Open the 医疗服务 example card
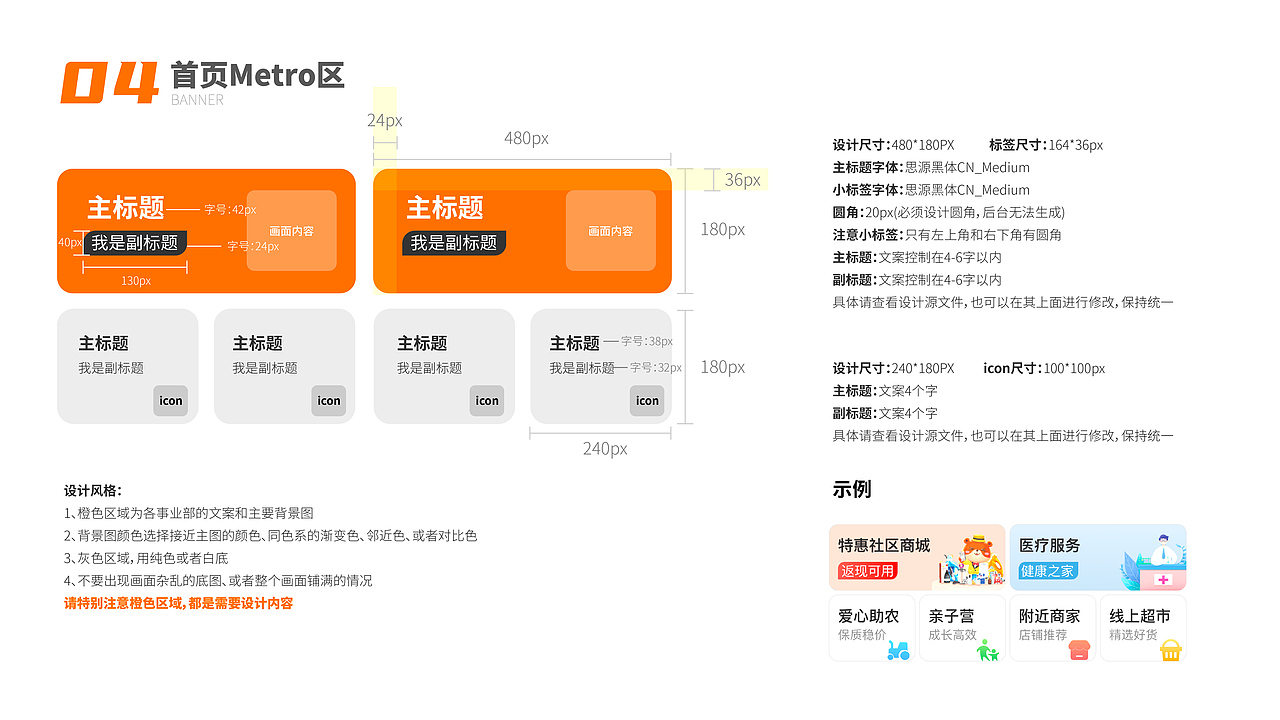This screenshot has width=1280, height=720. tap(1098, 557)
